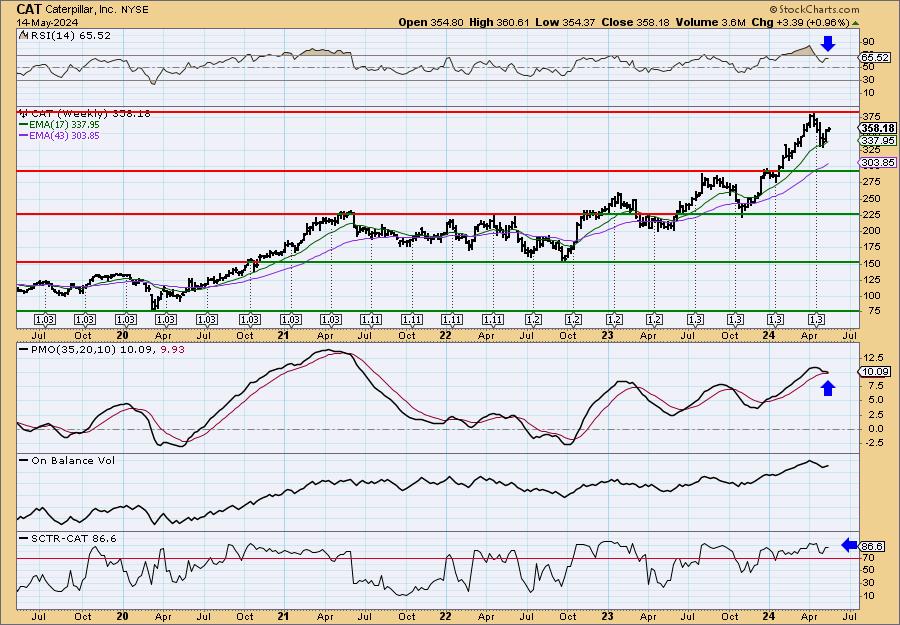Click the 10.09 PMO value tag on right axis

[x=876, y=372]
